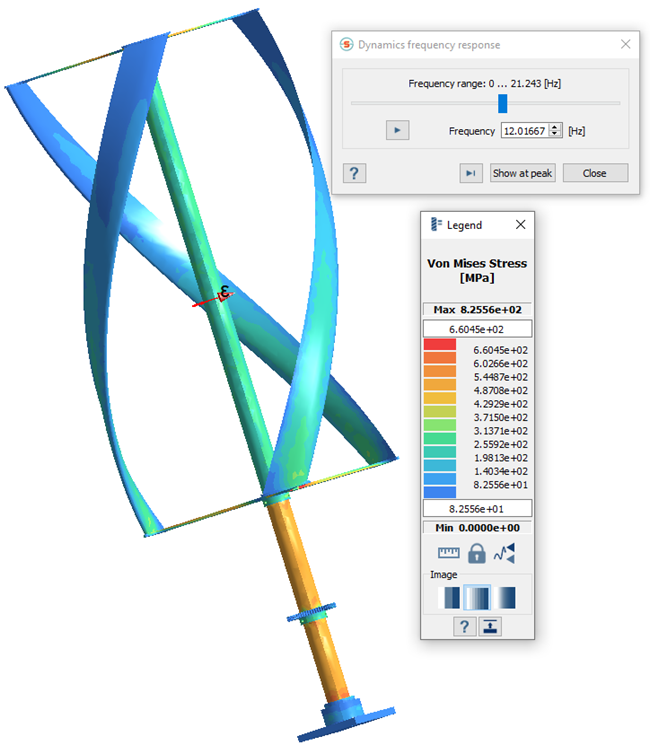Image resolution: width=650 pixels, height=745 pixels.
Task: Click the upper legend limit field 6.6045e+02
Action: [x=477, y=328]
